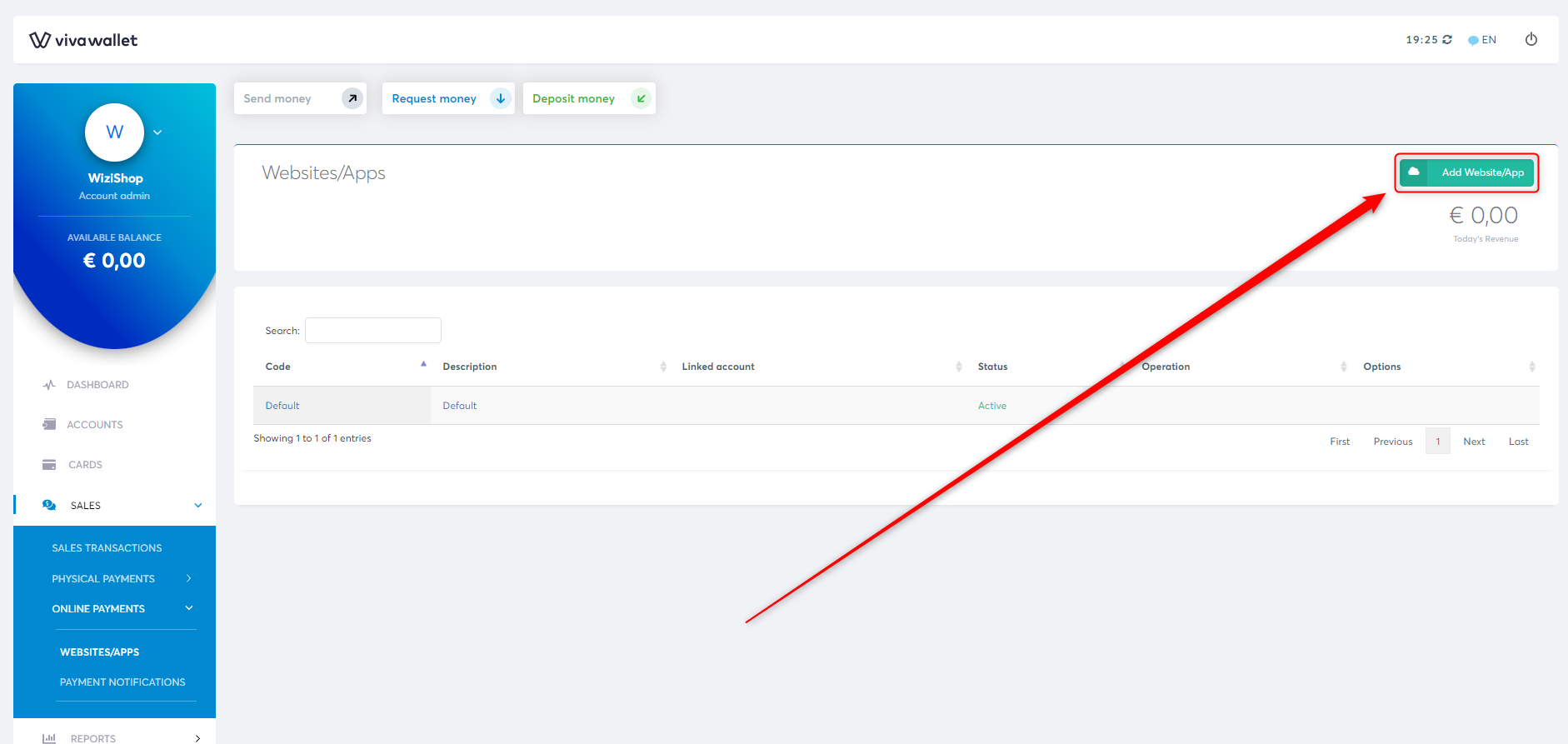
Task: Click the Websites/Apps page heading
Action: point(323,173)
